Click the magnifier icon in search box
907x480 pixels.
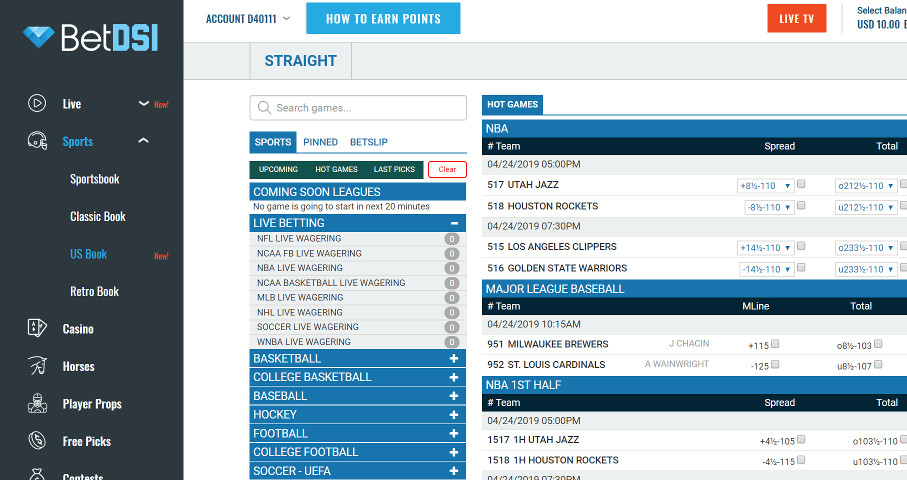click(264, 108)
